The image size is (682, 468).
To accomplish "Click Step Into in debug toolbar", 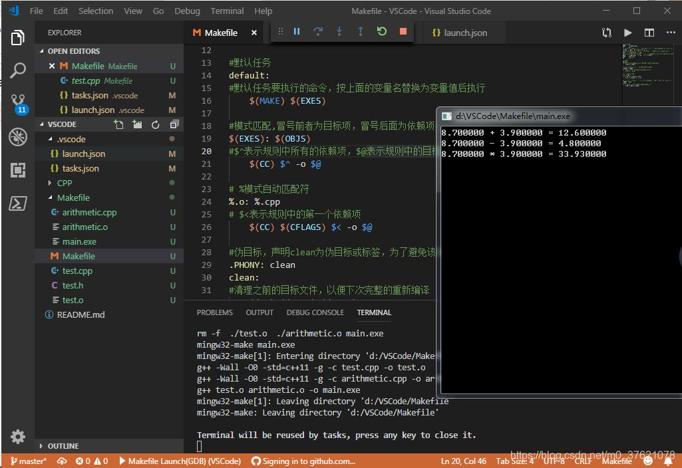I will coord(339,31).
